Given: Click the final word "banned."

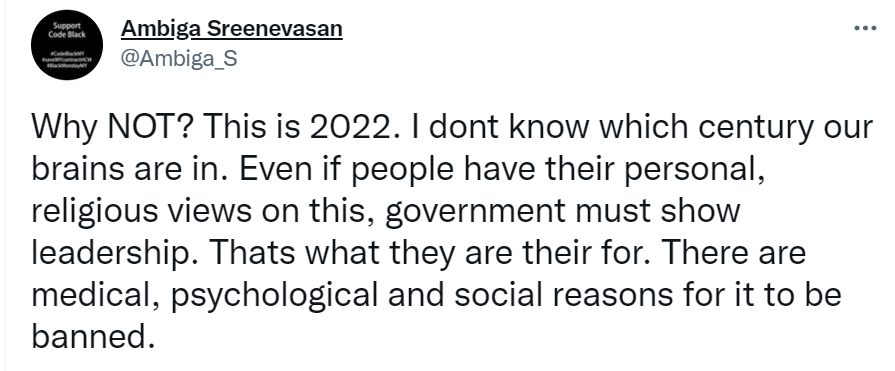Looking at the screenshot, I should 93,338.
